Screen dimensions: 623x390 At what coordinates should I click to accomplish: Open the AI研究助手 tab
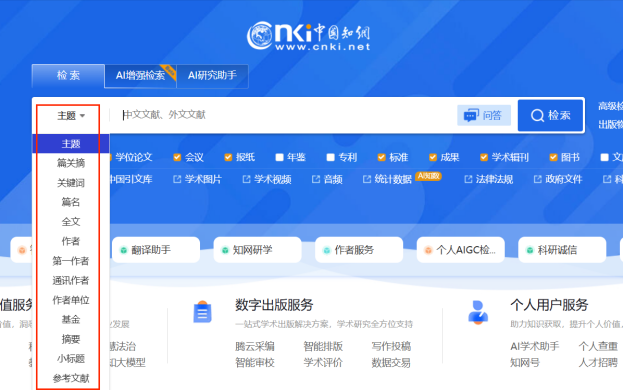click(212, 76)
